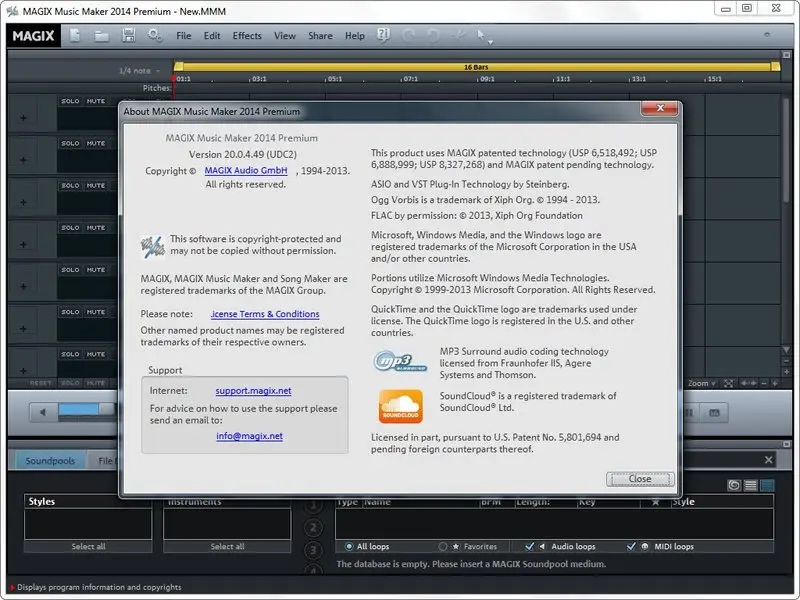Click the RESET button below the tracks
Viewport: 800px width, 600px height.
click(40, 383)
